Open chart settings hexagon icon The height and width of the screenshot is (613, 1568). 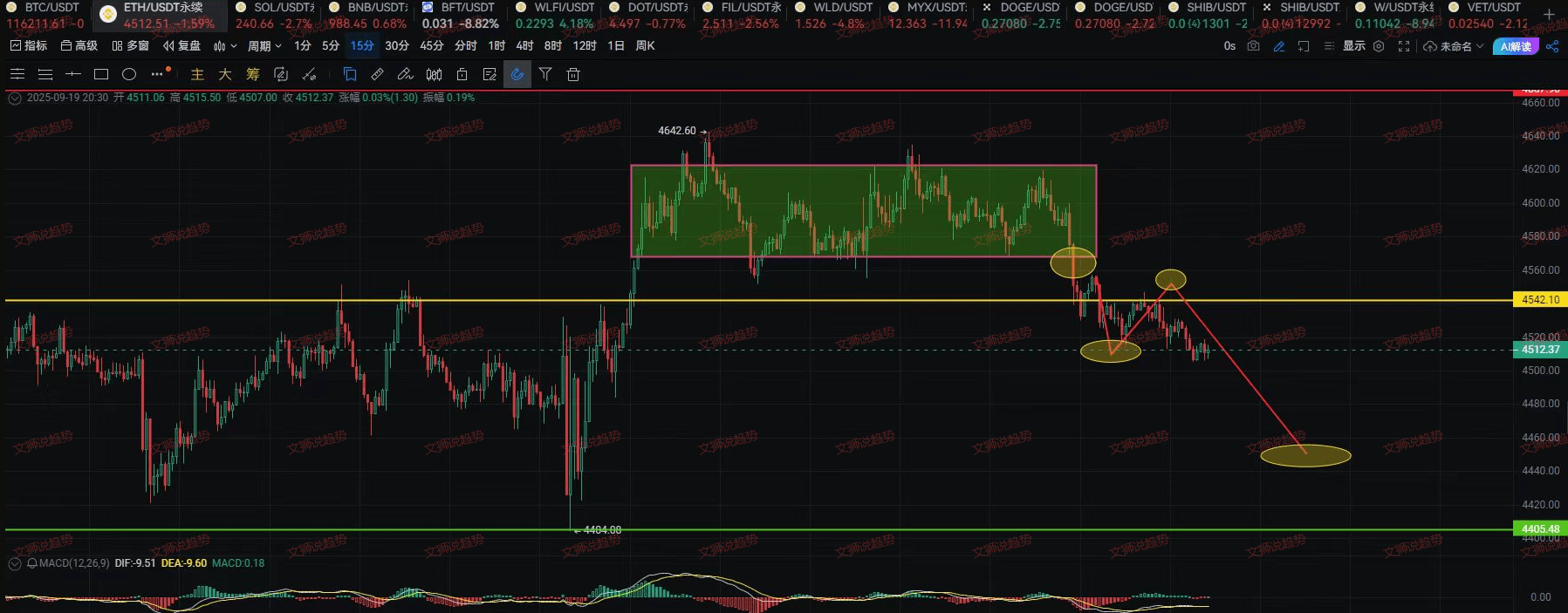[x=1379, y=46]
